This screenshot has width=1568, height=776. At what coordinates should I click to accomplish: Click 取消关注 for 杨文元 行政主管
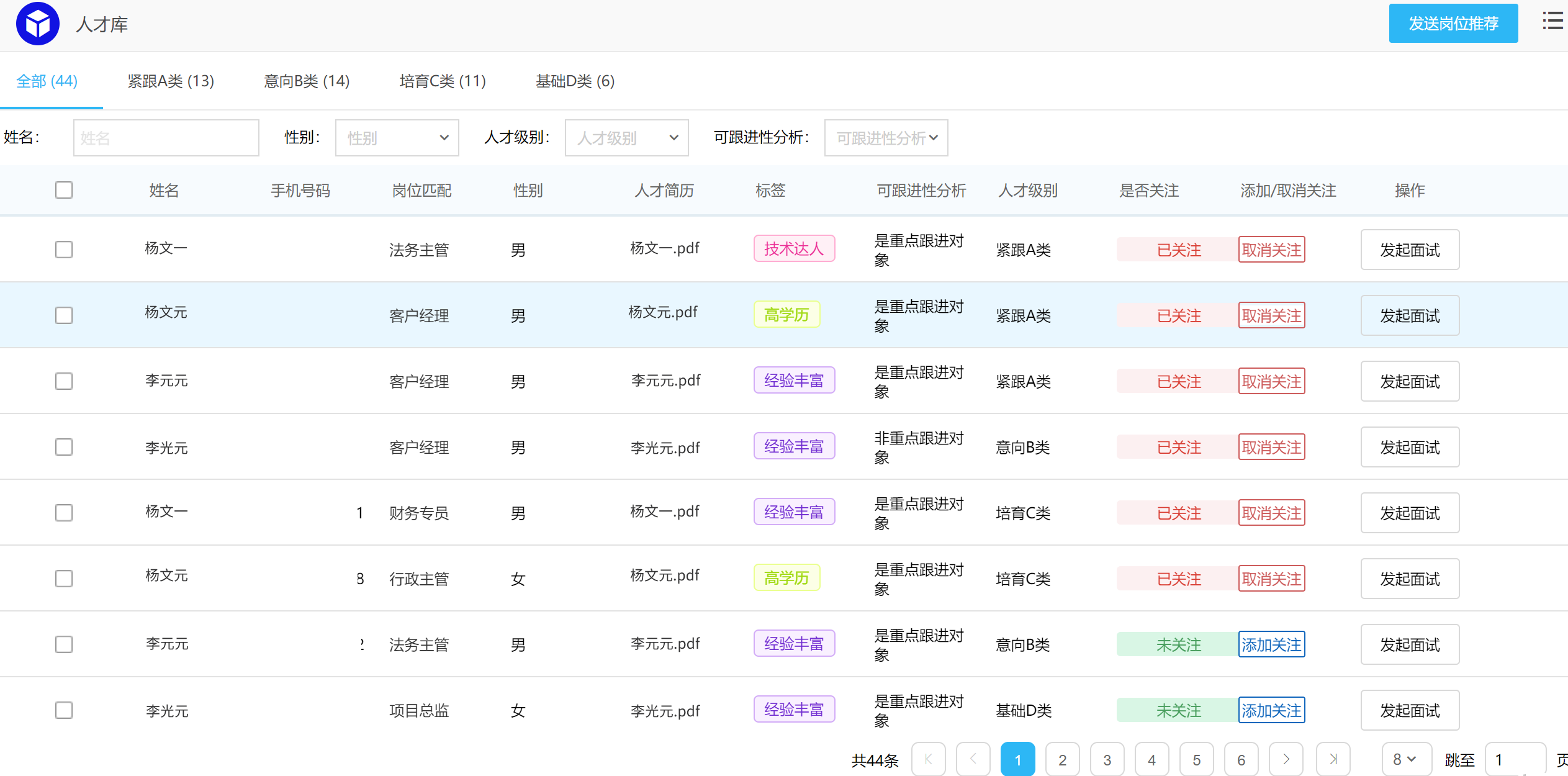pyautogui.click(x=1272, y=579)
